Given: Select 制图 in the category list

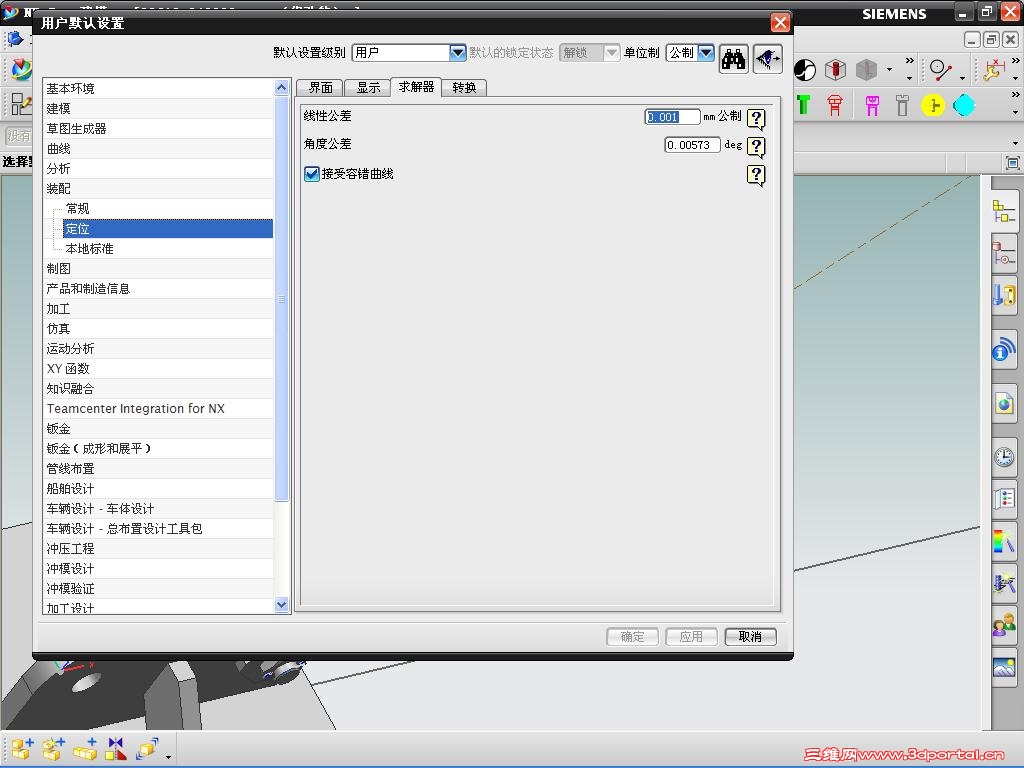Looking at the screenshot, I should 159,269.
